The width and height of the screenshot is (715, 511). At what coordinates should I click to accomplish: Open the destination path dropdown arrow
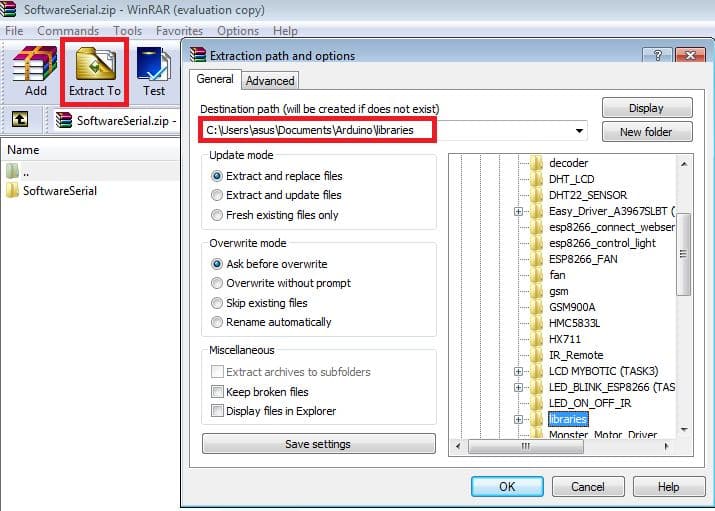(580, 130)
